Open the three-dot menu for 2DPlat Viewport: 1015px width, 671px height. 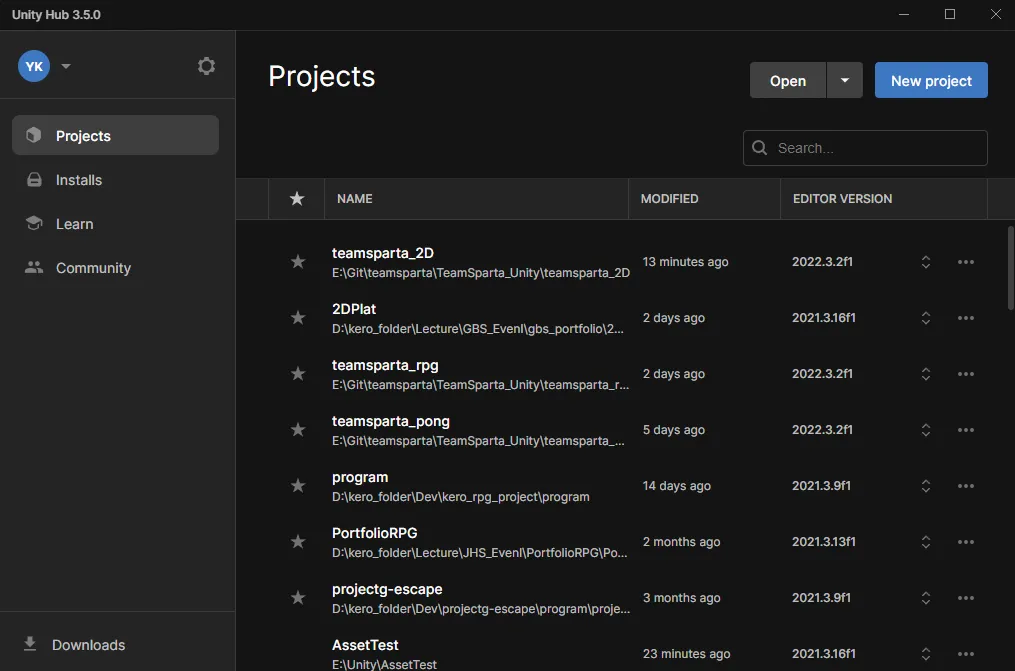pos(966,318)
